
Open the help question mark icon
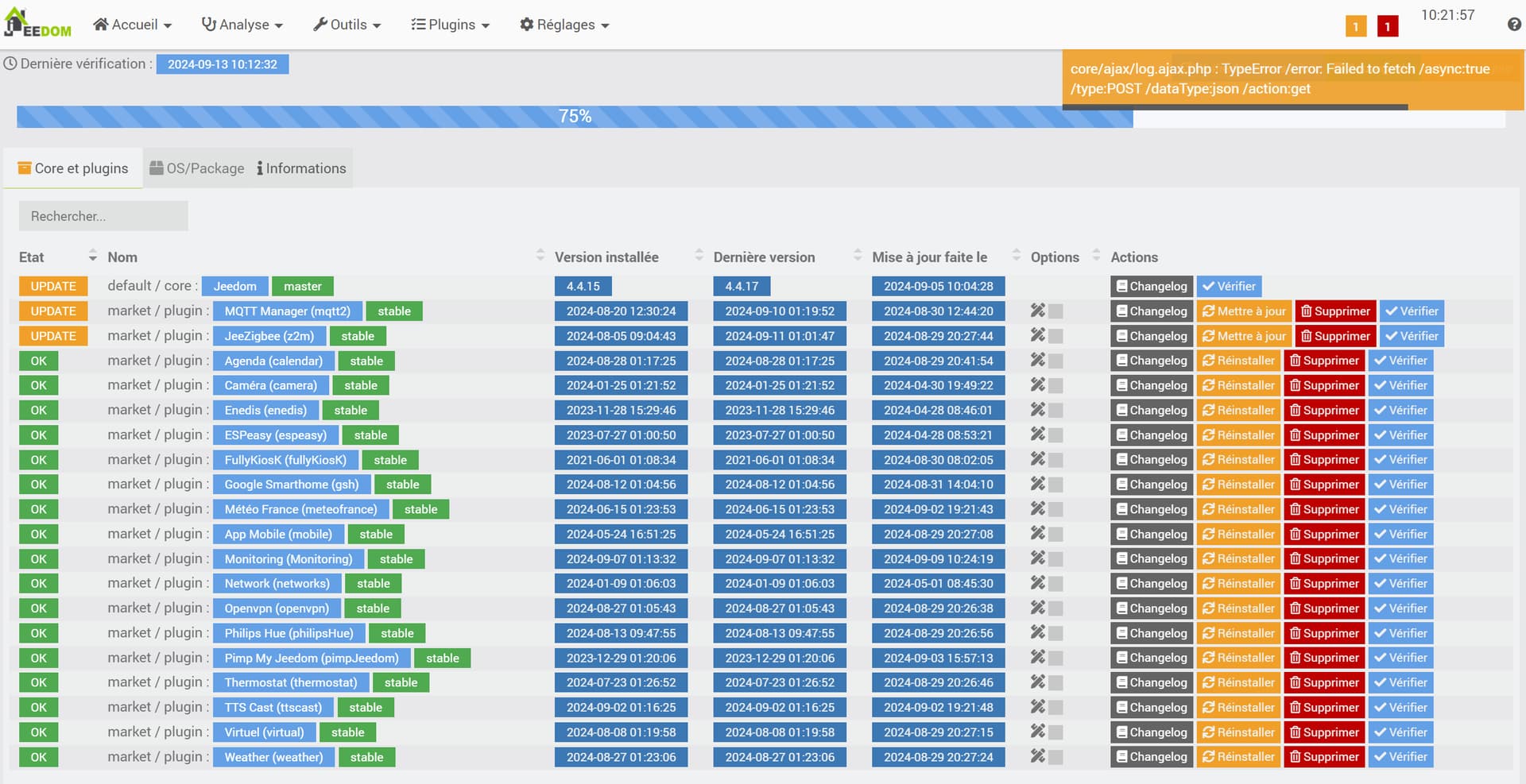pos(1514,25)
